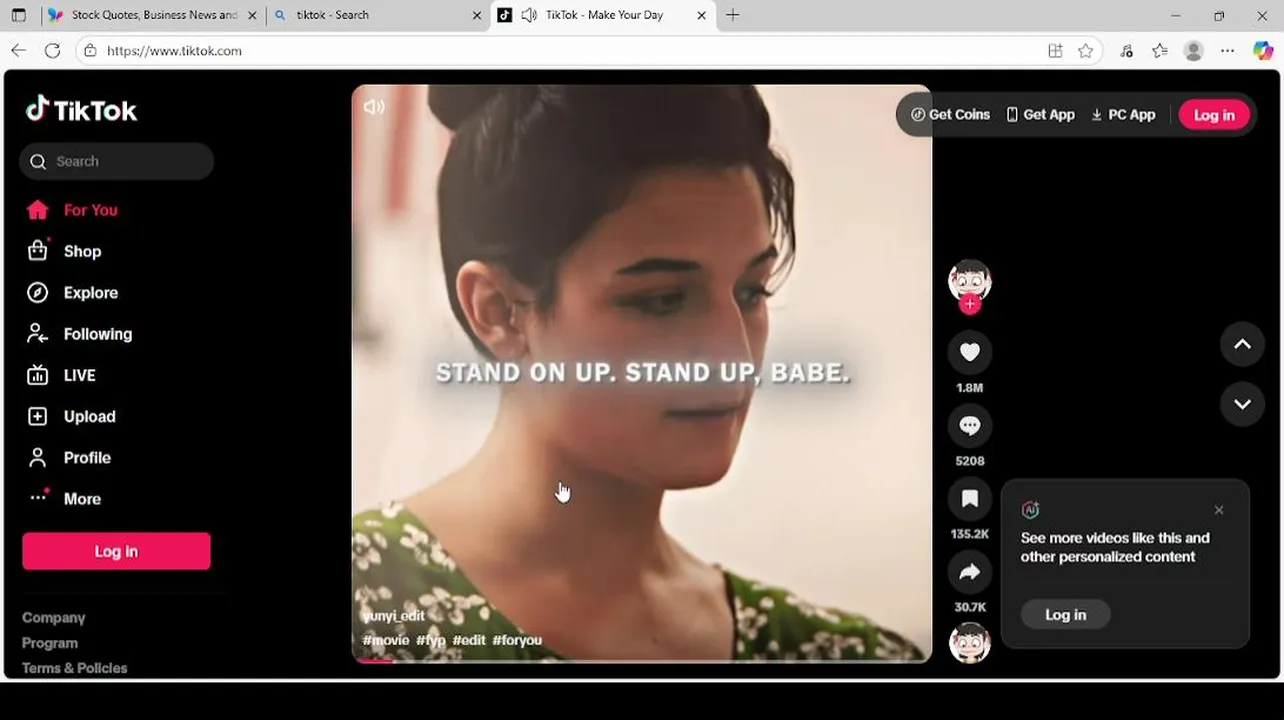Click the like count 1.8M
The width and height of the screenshot is (1284, 720).
(x=970, y=388)
